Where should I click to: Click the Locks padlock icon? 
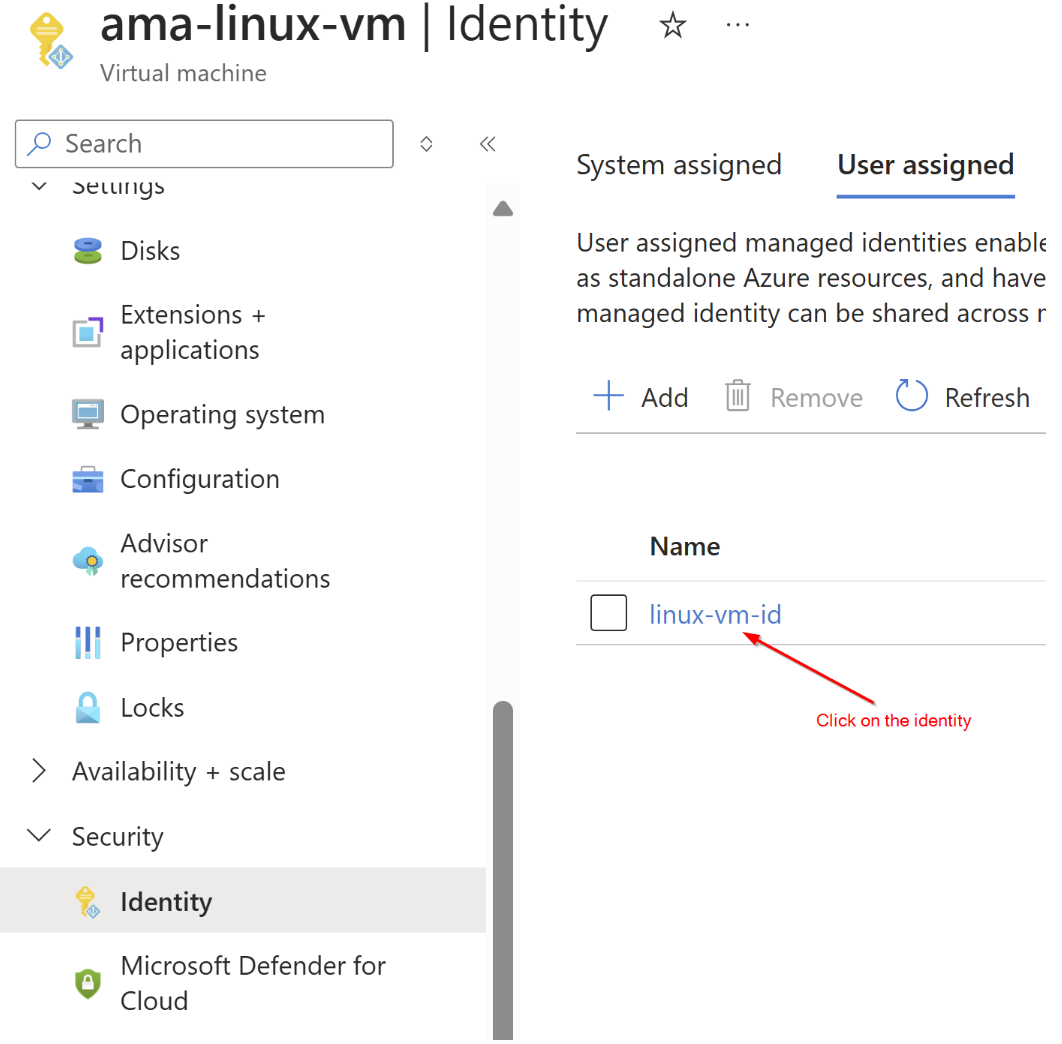87,707
